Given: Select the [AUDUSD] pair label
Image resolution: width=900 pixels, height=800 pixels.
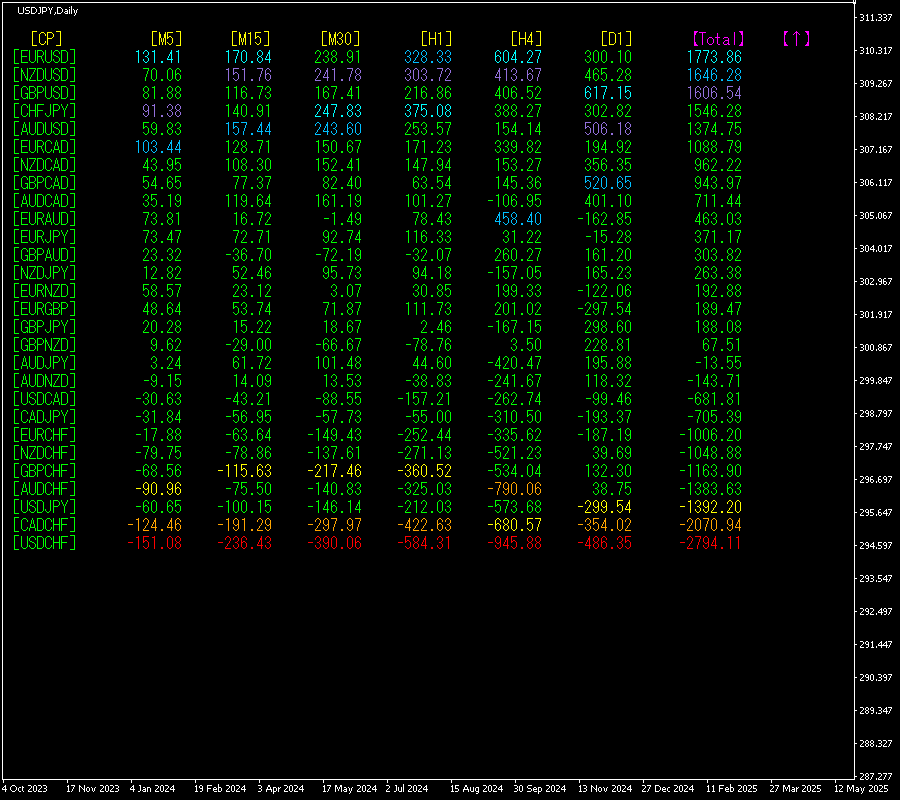Looking at the screenshot, I should [44, 129].
